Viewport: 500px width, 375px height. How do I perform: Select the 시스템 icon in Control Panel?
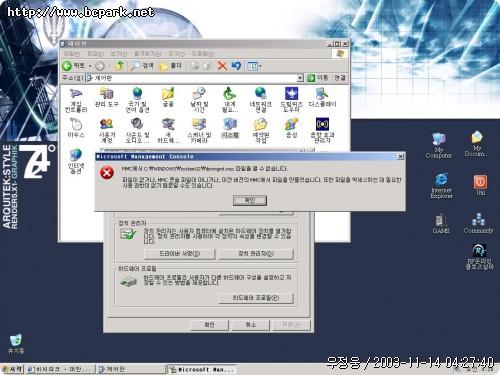point(230,128)
